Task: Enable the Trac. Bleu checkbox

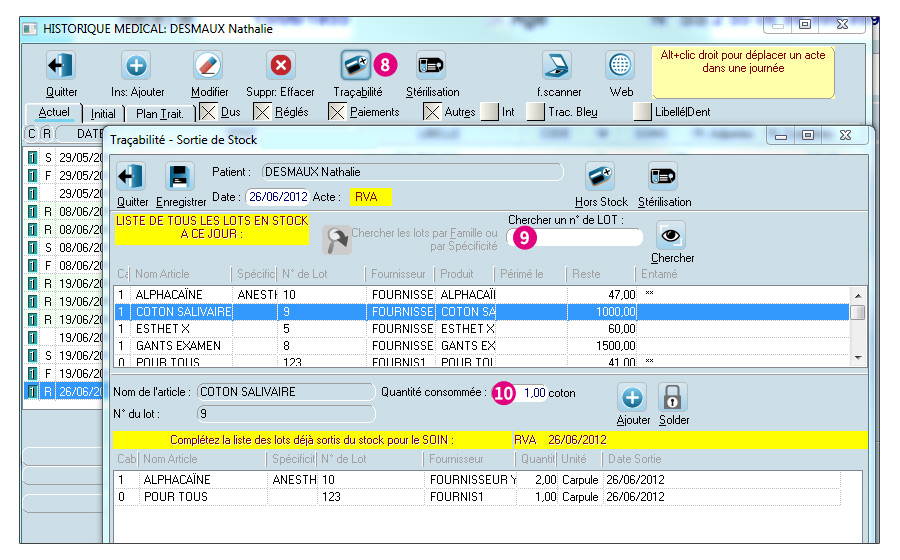Action: point(536,112)
